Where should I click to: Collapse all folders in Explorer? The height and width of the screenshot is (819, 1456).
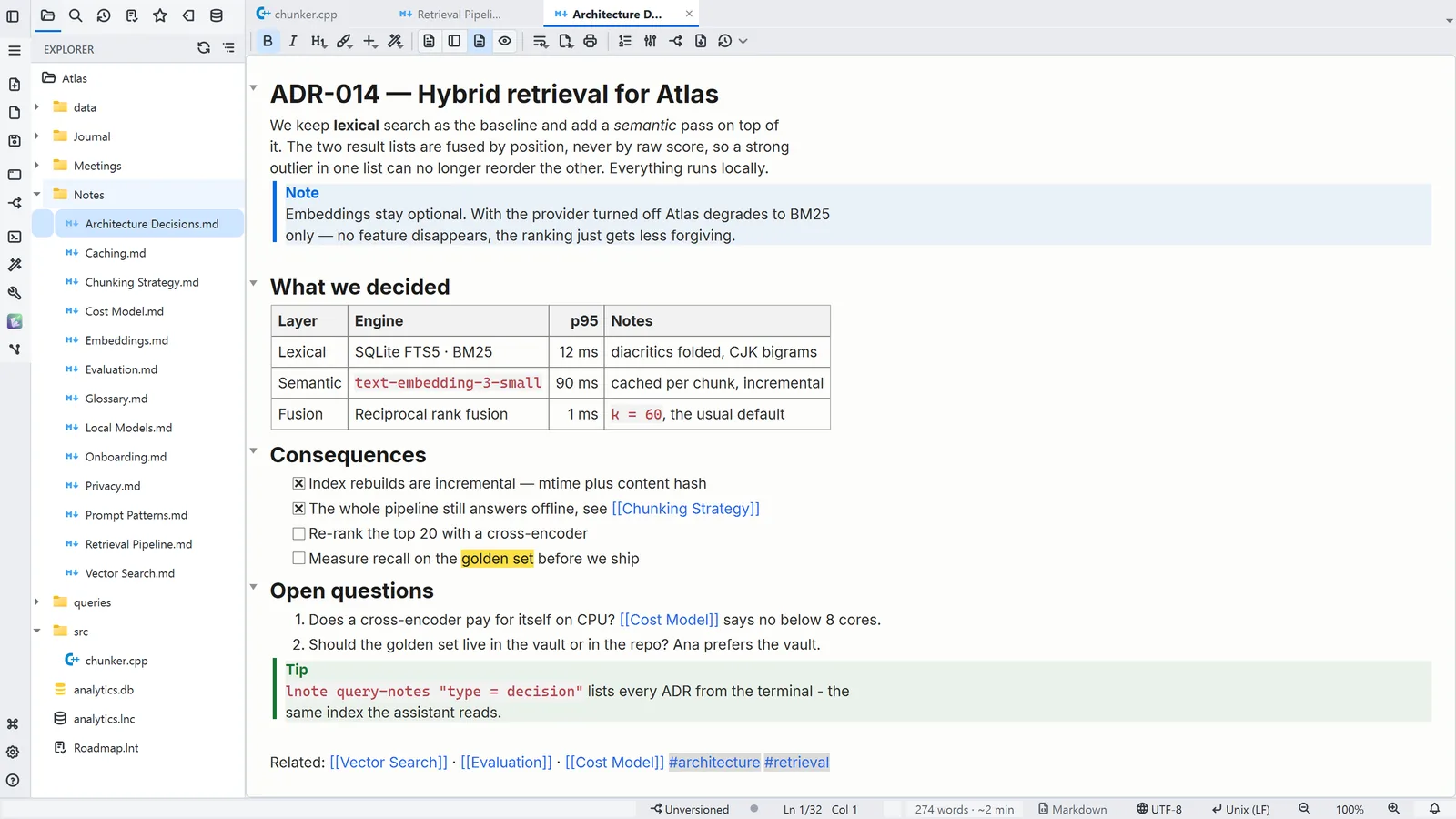point(228,48)
